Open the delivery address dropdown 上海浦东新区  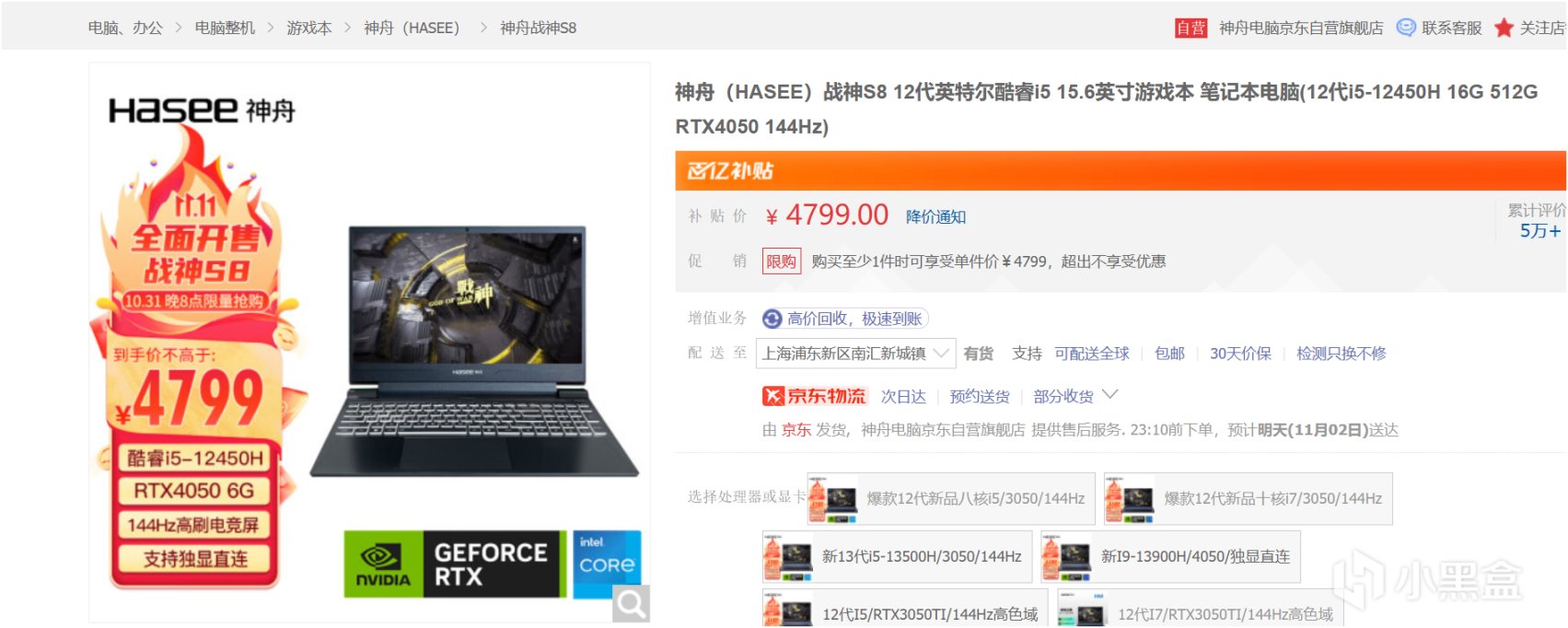(855, 354)
